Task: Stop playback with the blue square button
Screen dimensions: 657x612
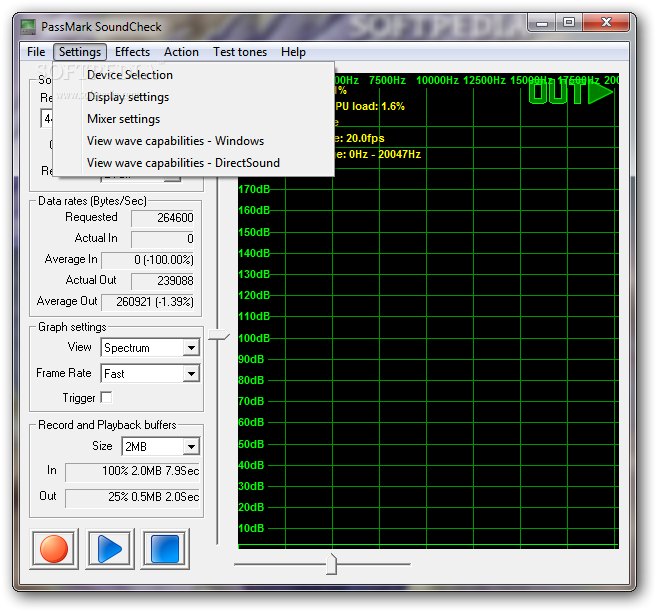Action: point(165,549)
